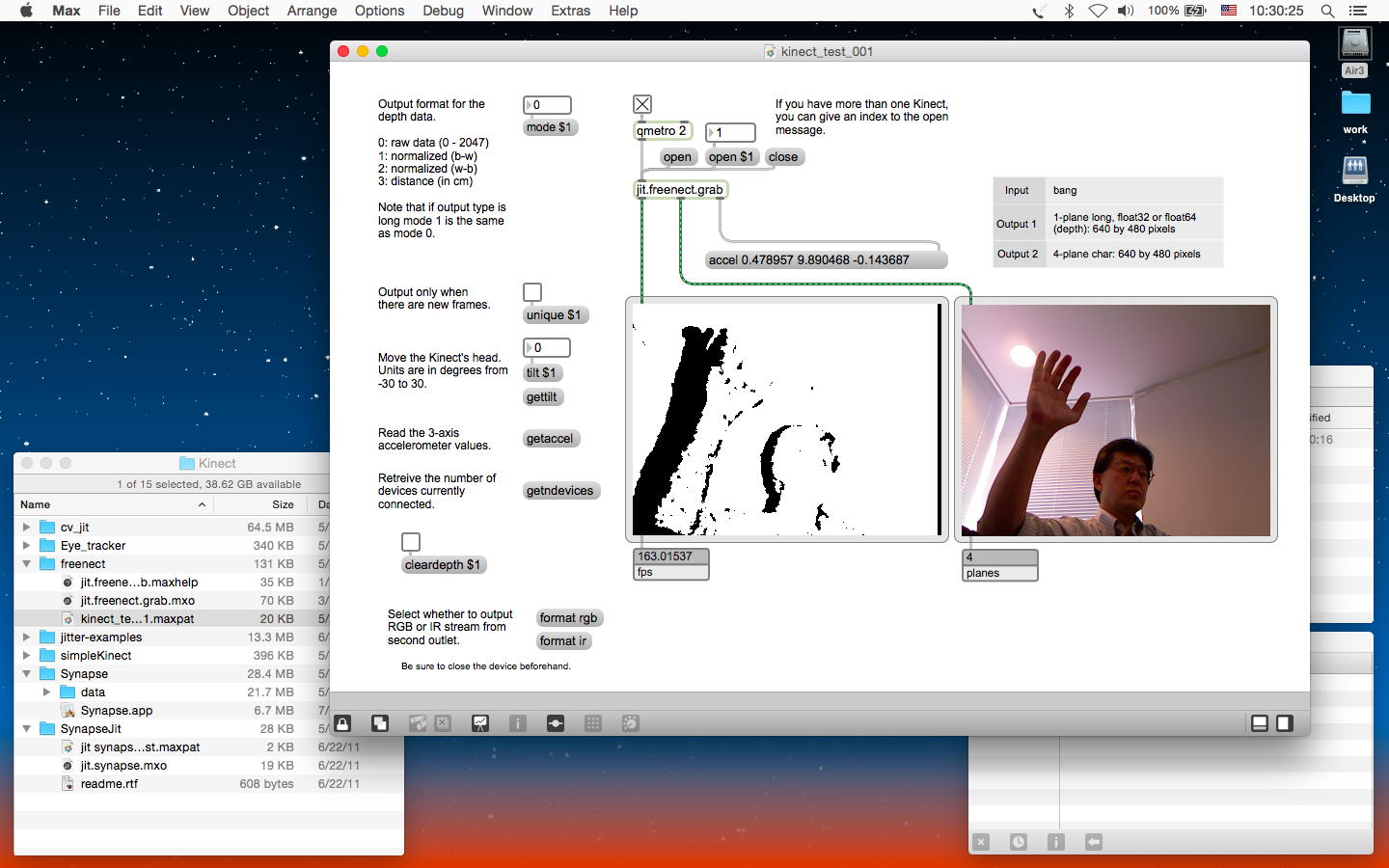Click the presentation mode icon
The width and height of the screenshot is (1389, 868).
[x=480, y=723]
